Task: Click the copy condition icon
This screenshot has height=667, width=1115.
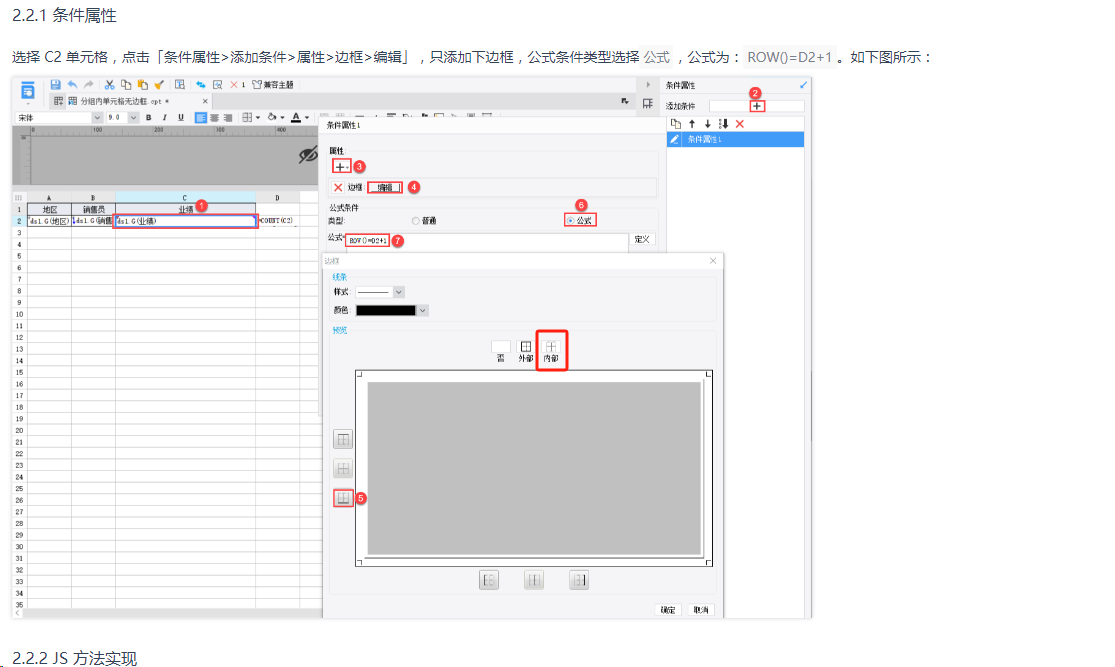Action: tap(676, 124)
